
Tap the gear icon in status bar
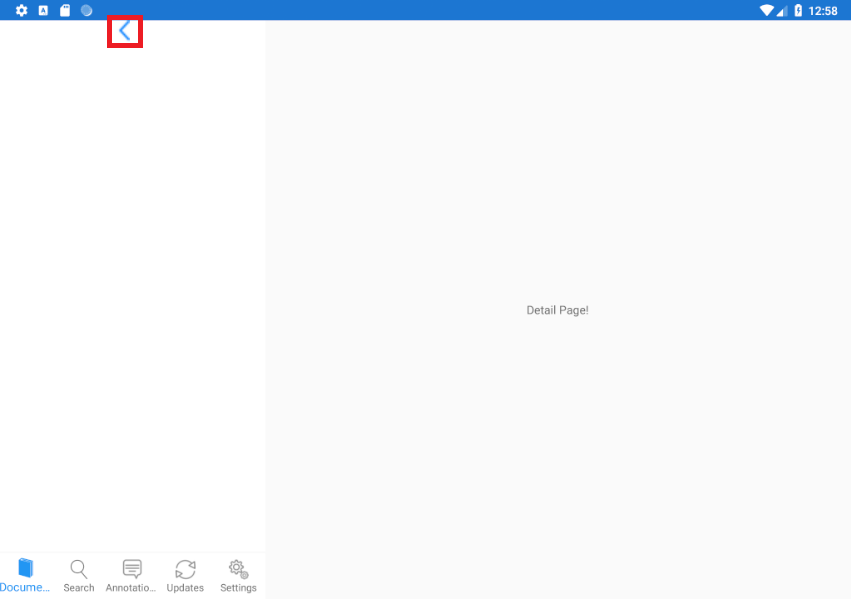[x=21, y=10]
